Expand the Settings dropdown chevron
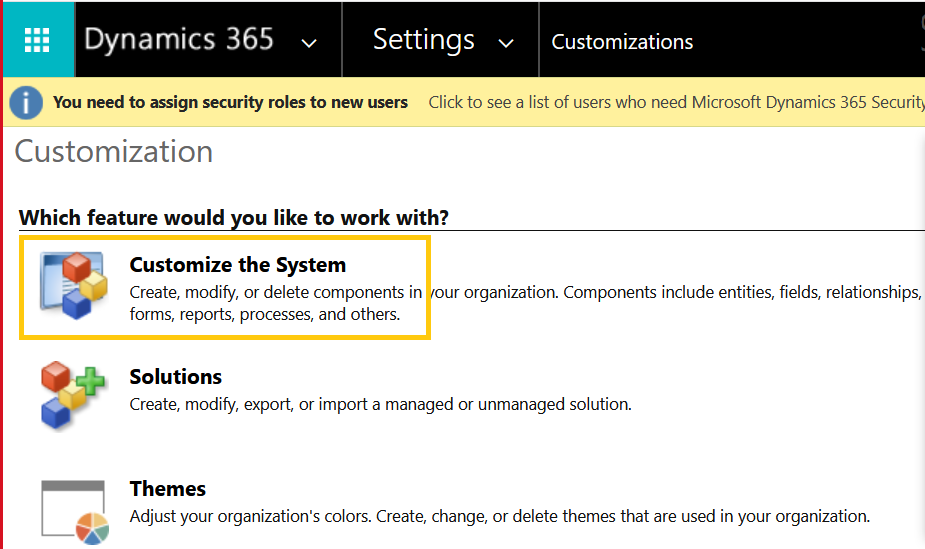Screen dimensions: 925x549 click(x=506, y=42)
